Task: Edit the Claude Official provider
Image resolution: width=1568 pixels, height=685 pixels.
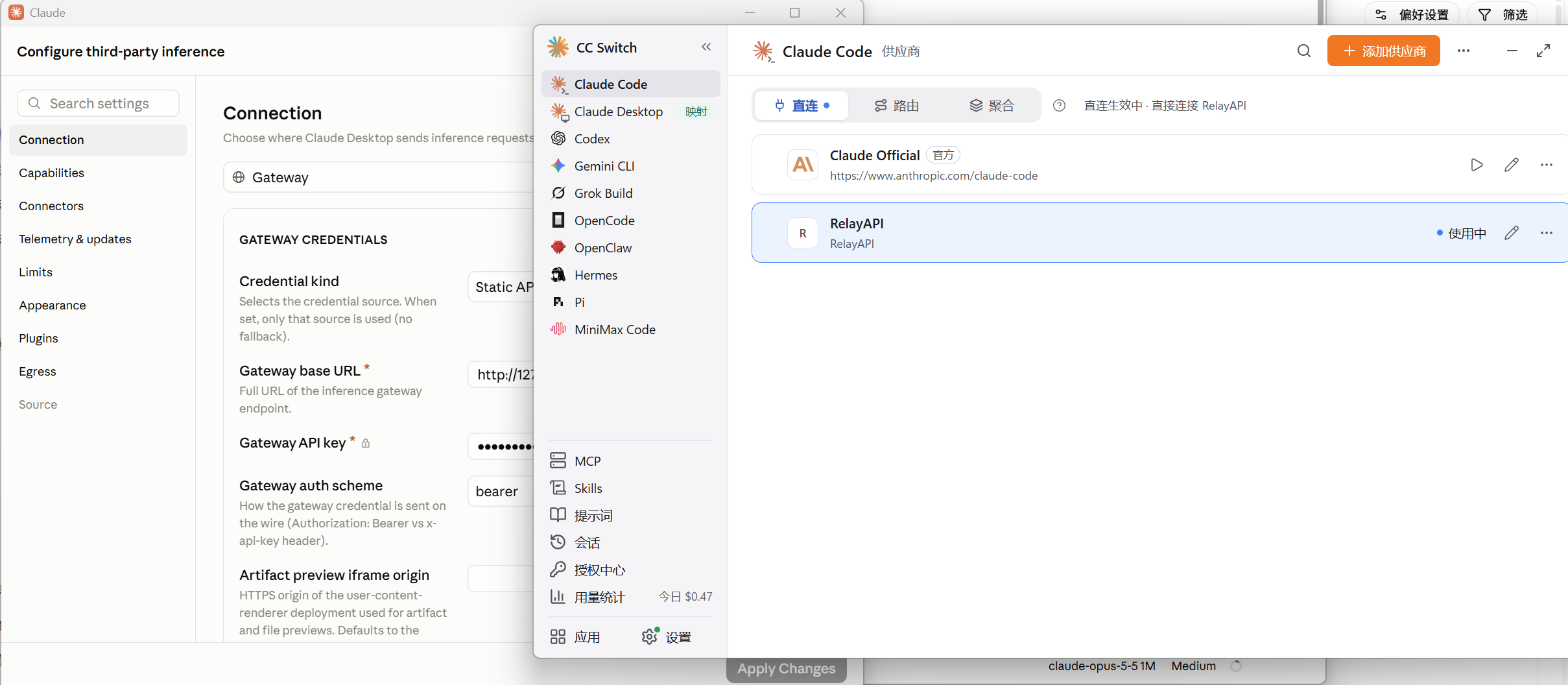Action: point(1512,165)
